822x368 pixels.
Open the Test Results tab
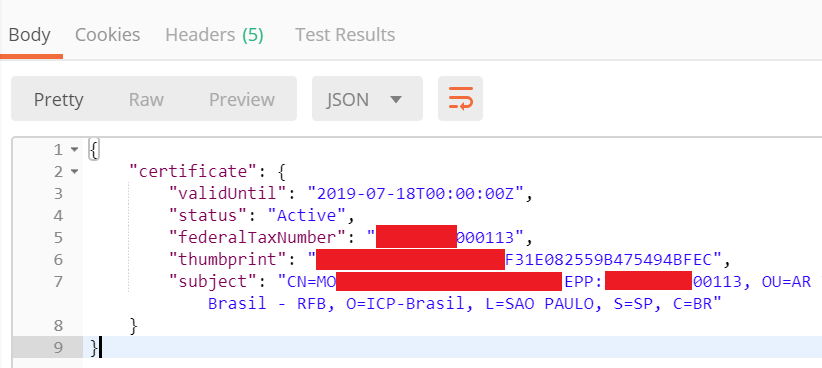[345, 35]
